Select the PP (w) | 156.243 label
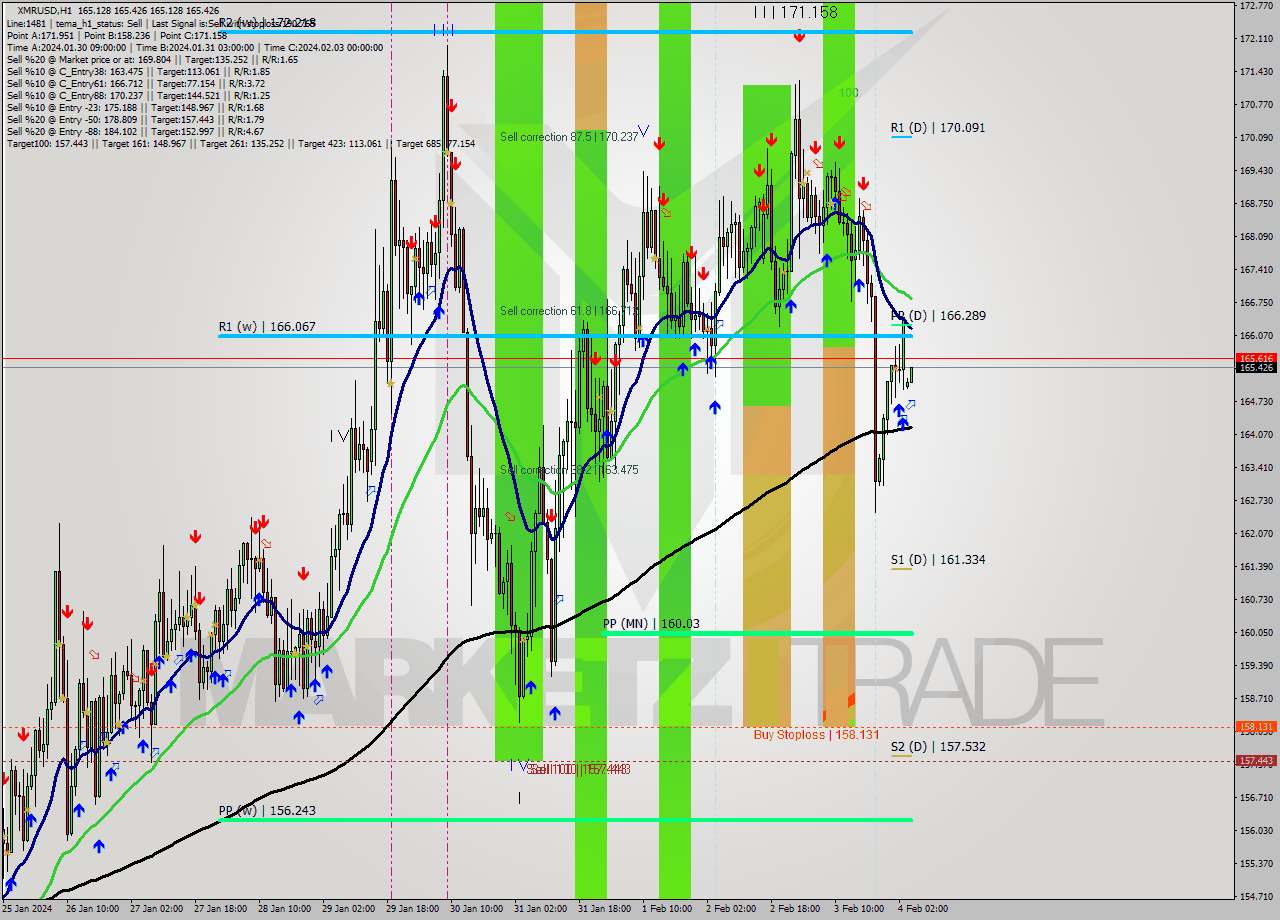 (267, 811)
